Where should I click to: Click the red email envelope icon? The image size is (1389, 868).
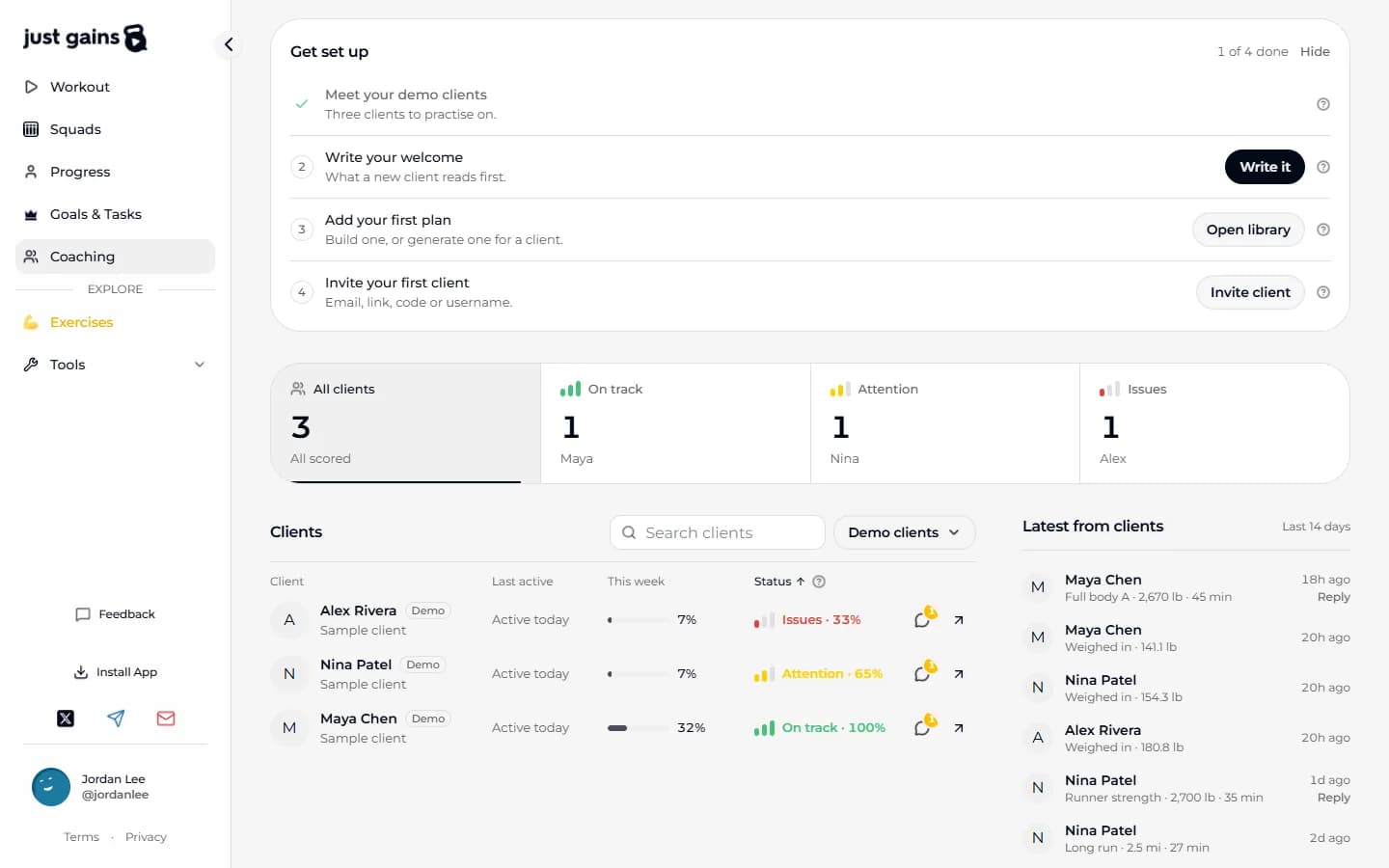click(166, 719)
